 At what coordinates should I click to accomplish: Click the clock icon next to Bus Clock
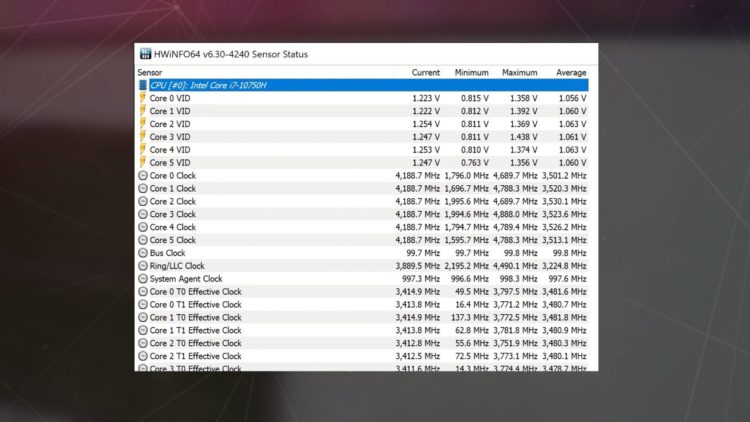[142, 254]
